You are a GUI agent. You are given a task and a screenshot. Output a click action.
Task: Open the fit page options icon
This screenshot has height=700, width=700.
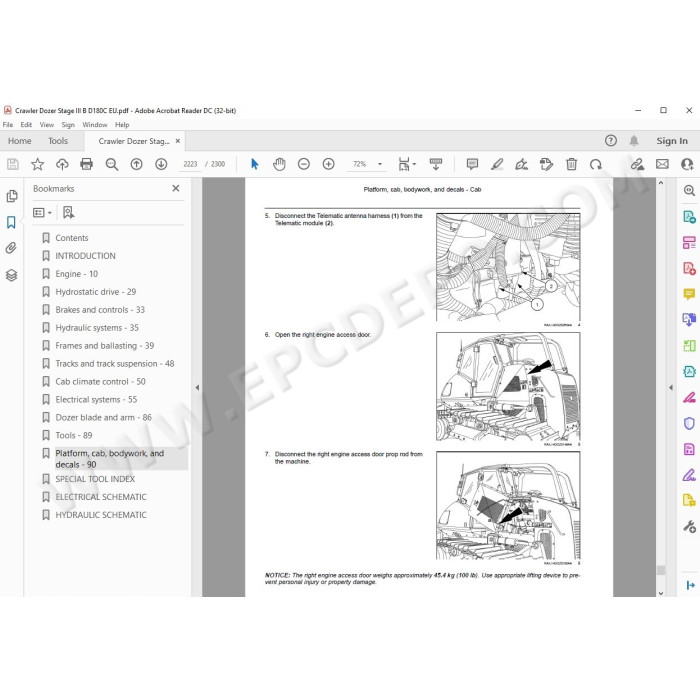(x=406, y=164)
